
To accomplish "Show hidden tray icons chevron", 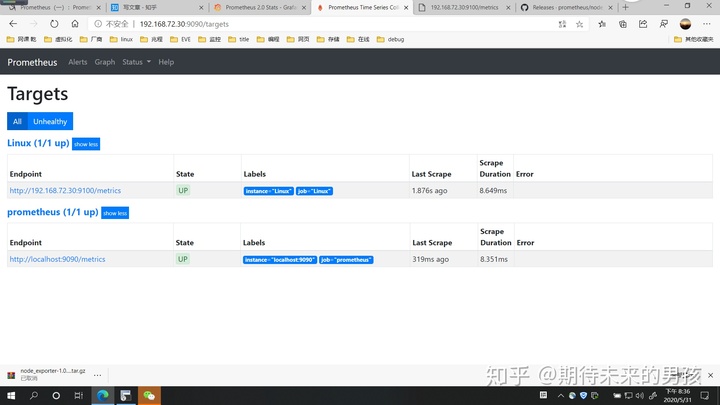I will pos(561,395).
